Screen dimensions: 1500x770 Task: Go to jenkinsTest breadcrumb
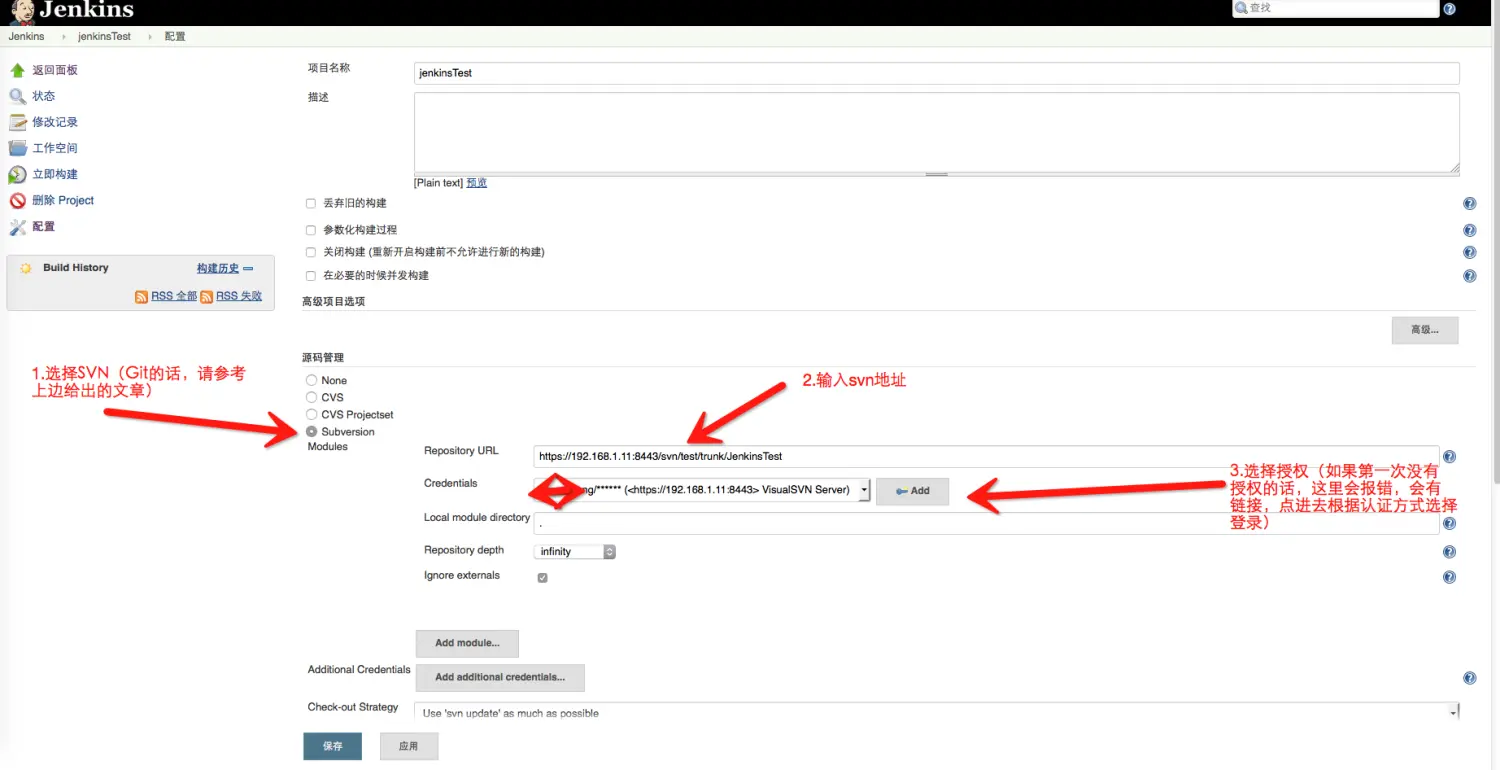point(104,36)
